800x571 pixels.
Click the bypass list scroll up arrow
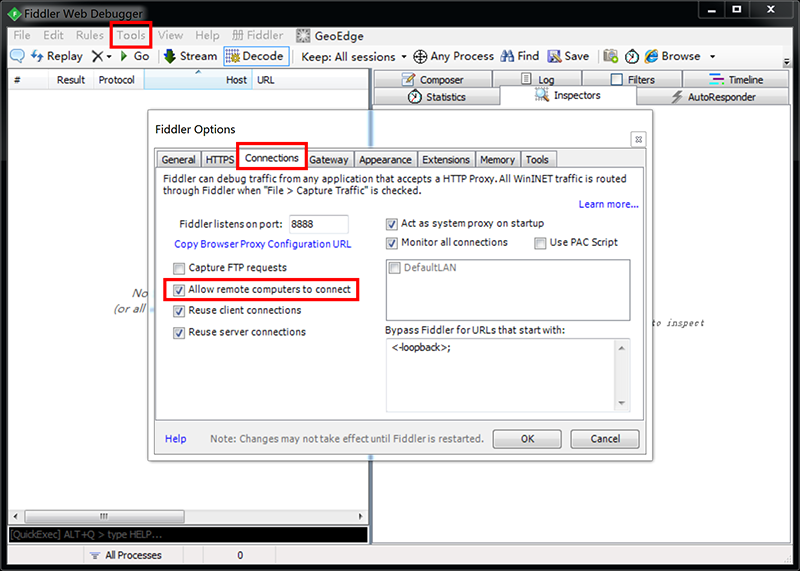click(621, 348)
